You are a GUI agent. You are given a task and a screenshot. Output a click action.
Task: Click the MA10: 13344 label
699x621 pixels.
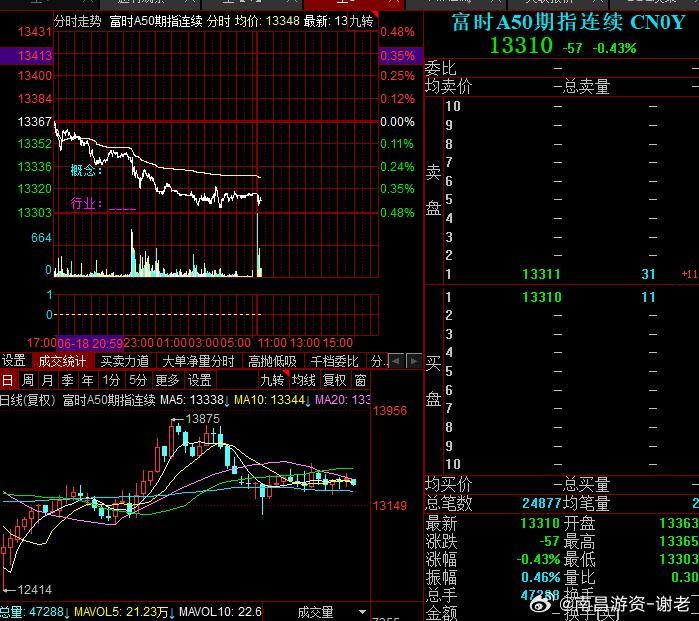[x=272, y=399]
